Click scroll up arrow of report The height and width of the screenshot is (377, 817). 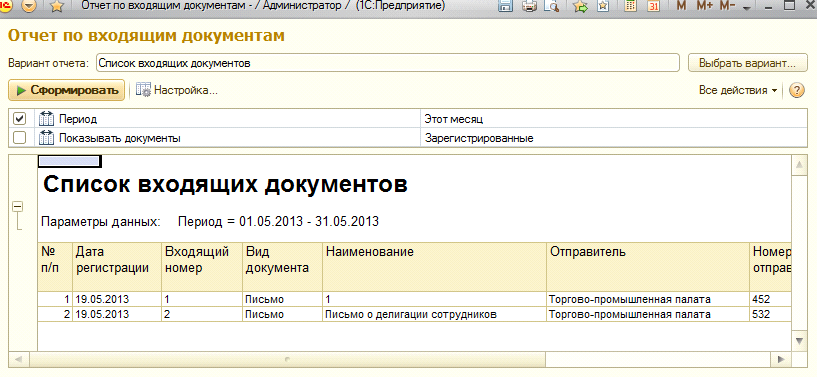point(799,166)
